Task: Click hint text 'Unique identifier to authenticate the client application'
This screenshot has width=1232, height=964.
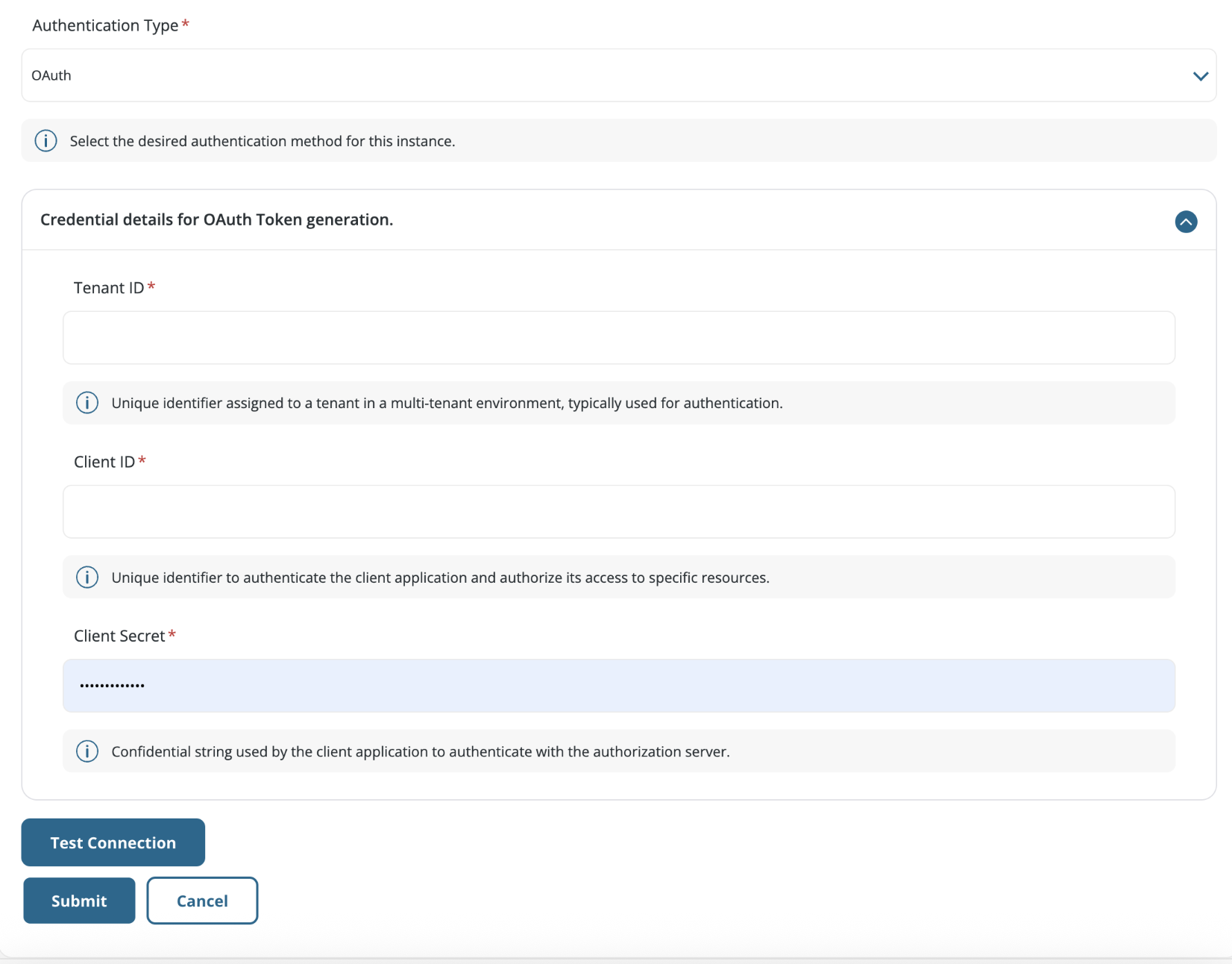Action: point(441,578)
